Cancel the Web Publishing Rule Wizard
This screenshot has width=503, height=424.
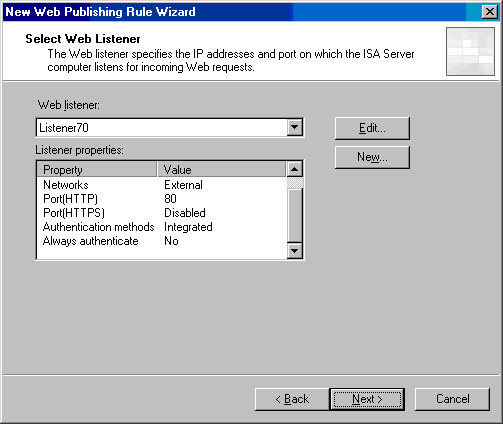[452, 399]
